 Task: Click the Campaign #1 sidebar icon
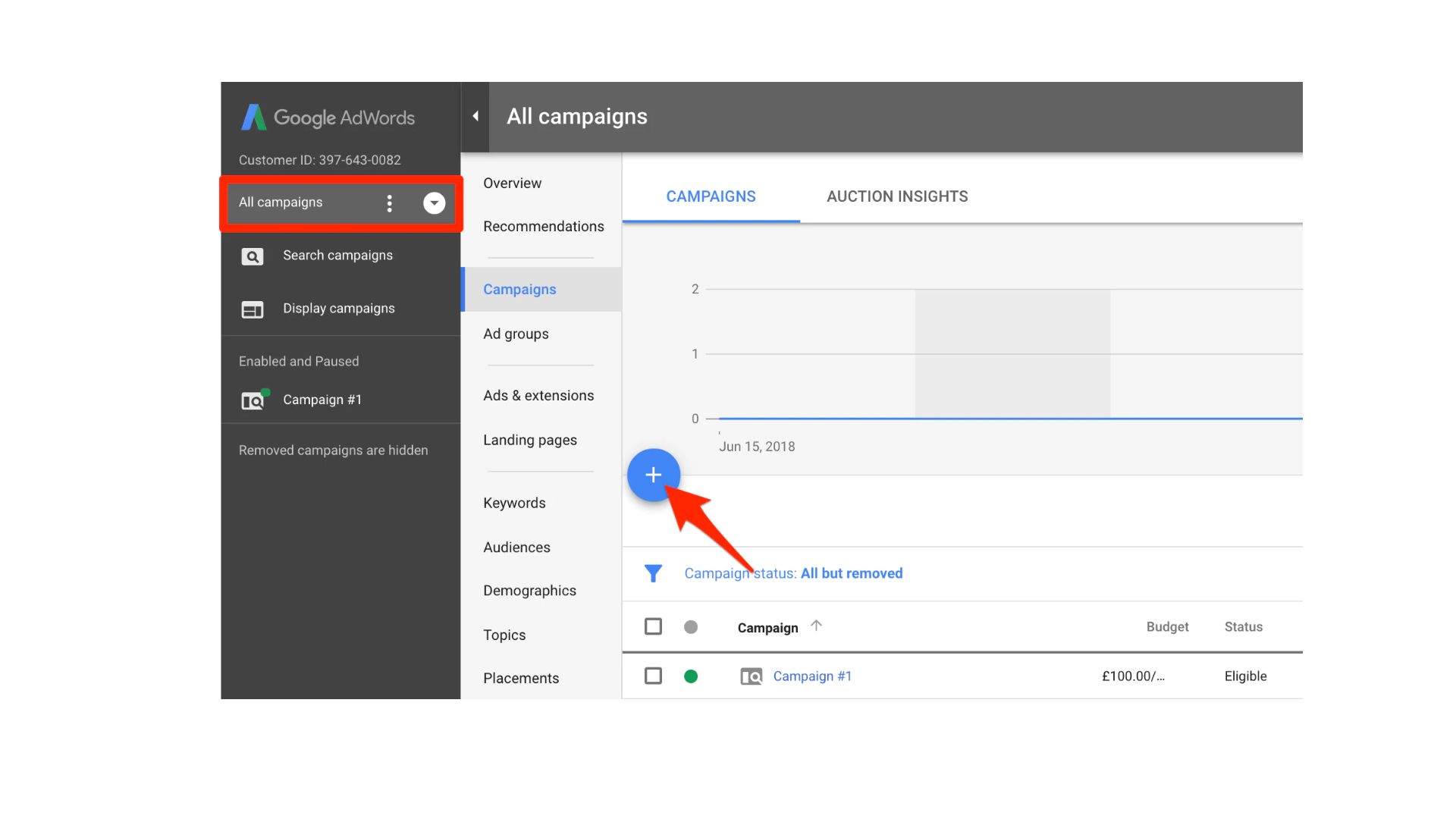pyautogui.click(x=254, y=400)
